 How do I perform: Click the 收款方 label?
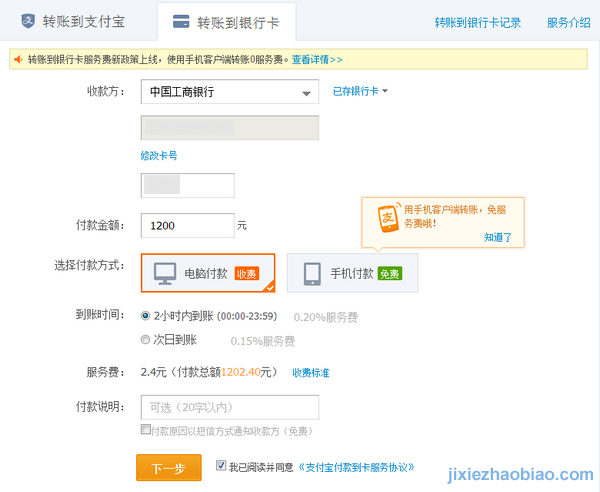coord(106,91)
